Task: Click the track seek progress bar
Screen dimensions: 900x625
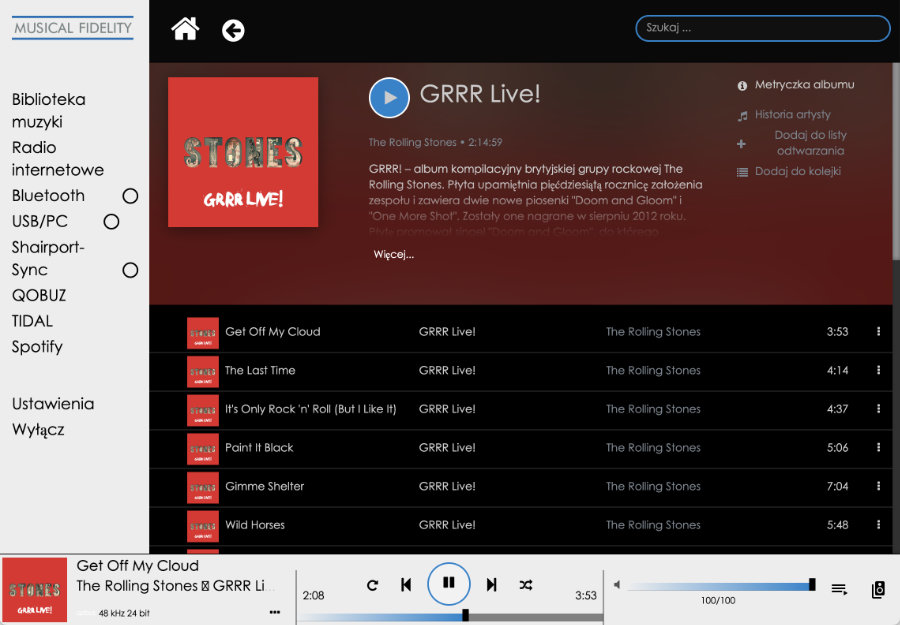Action: coord(450,617)
